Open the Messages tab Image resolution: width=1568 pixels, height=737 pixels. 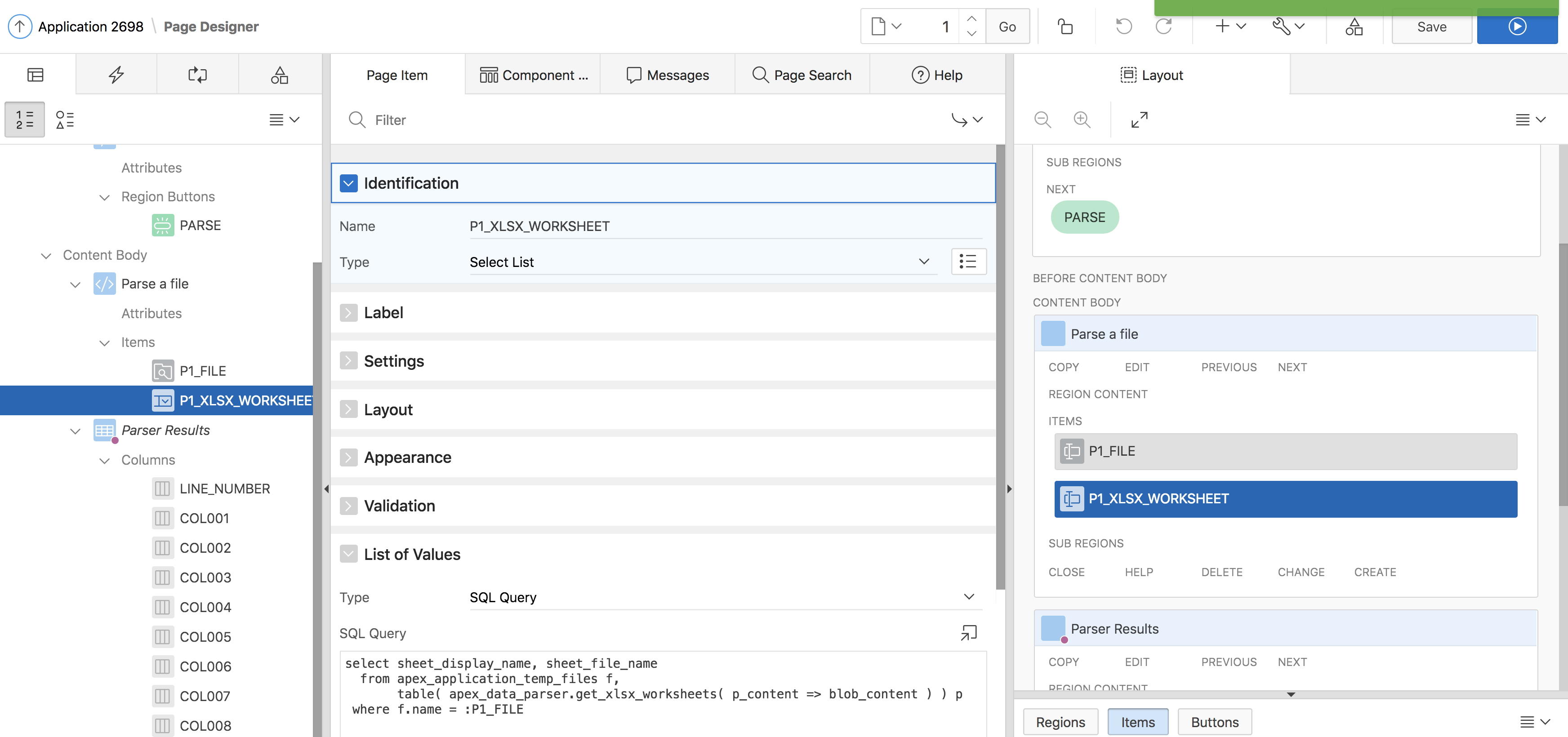coord(668,75)
